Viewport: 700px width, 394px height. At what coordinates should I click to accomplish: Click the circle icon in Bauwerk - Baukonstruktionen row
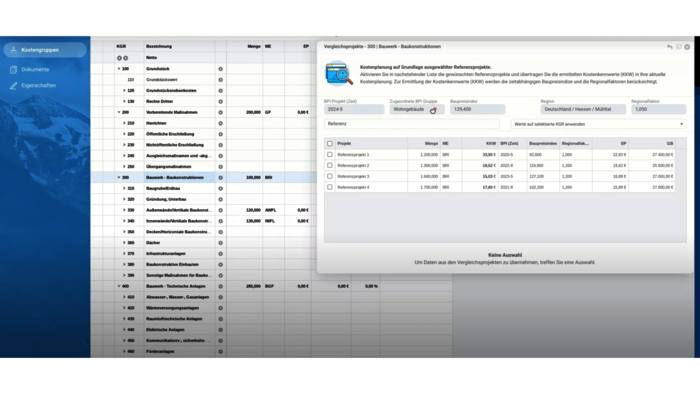coord(221,178)
